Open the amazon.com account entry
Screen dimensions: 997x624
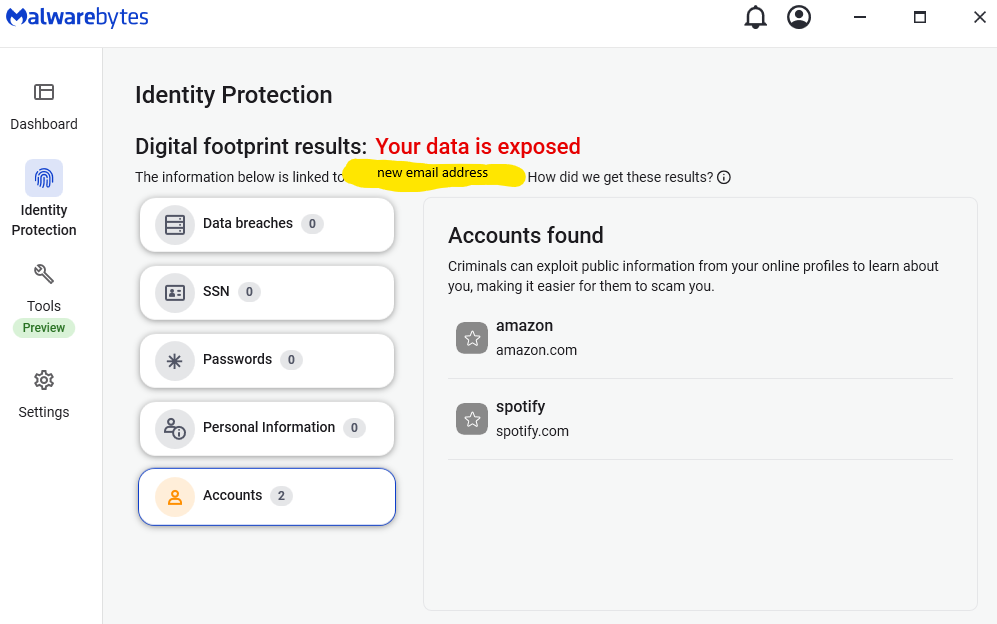click(700, 338)
